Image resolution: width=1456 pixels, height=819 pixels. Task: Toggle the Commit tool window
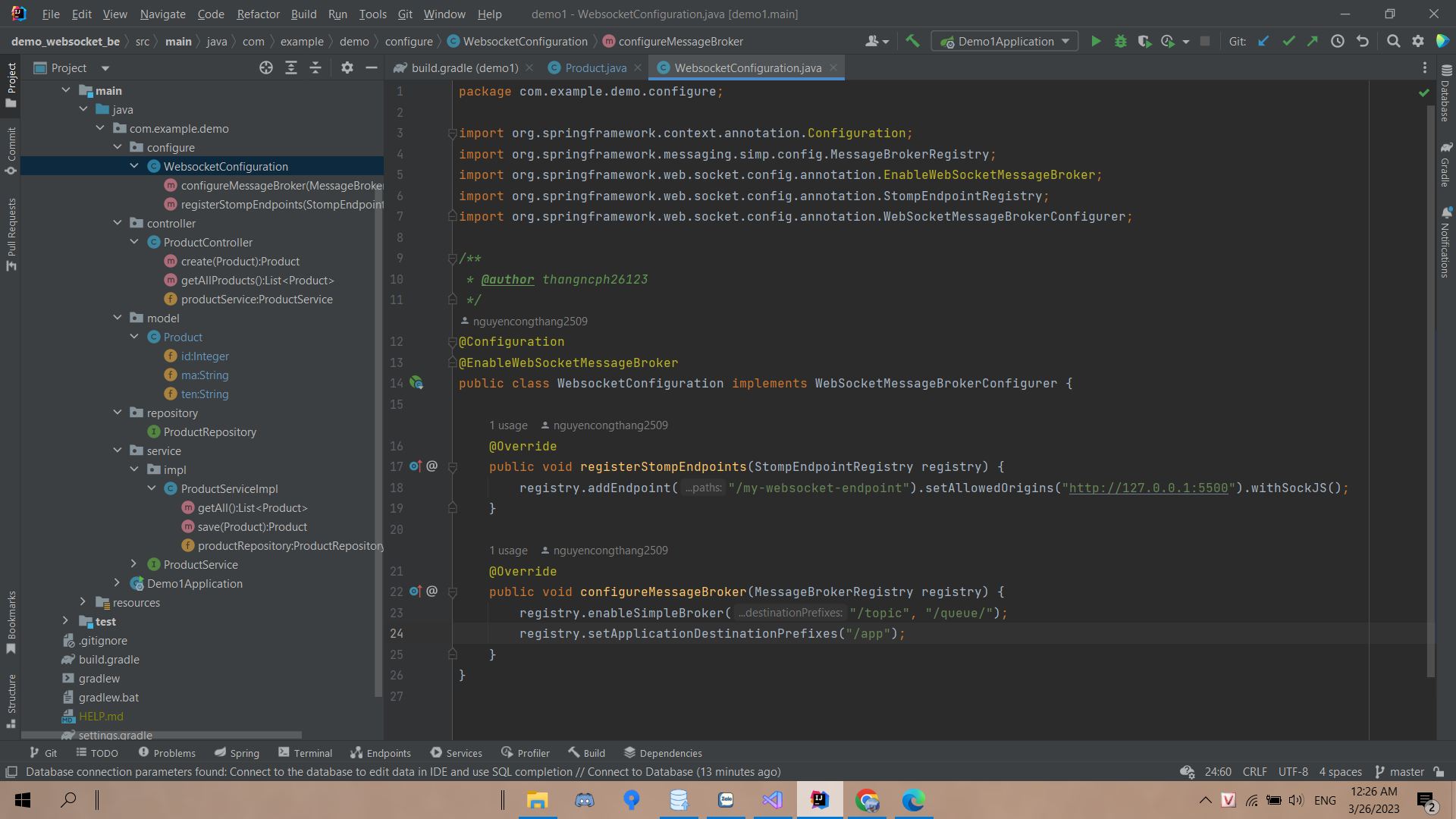tap(11, 150)
